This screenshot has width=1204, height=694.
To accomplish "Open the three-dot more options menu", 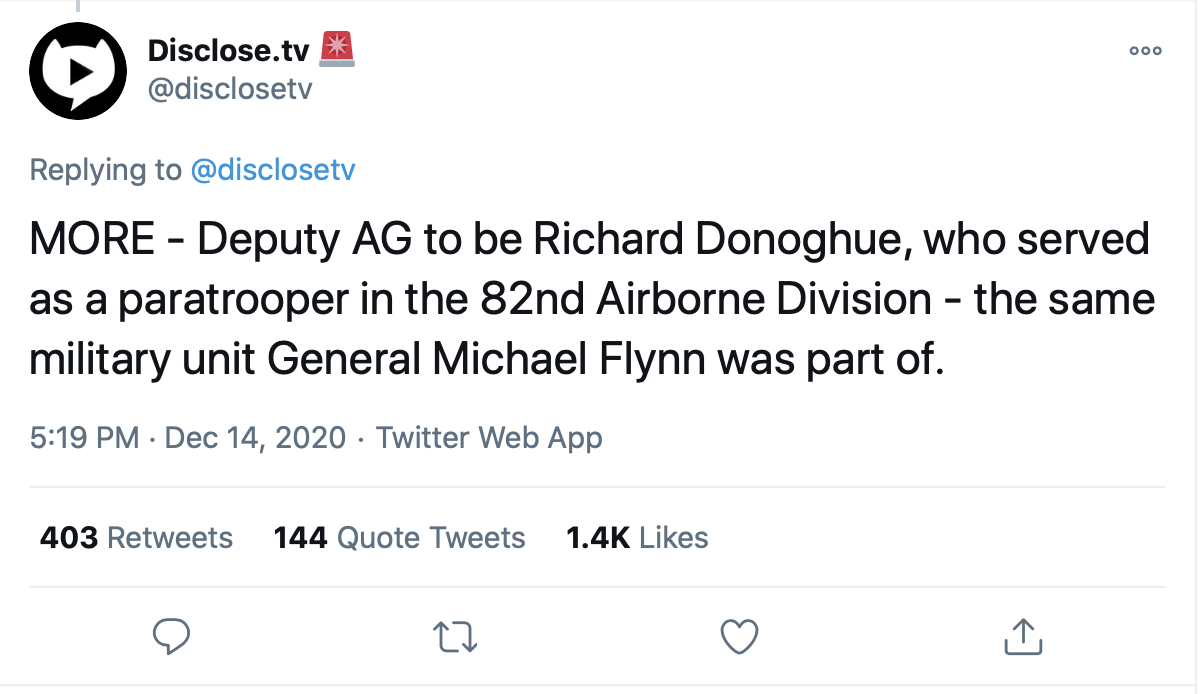I will click(1145, 51).
